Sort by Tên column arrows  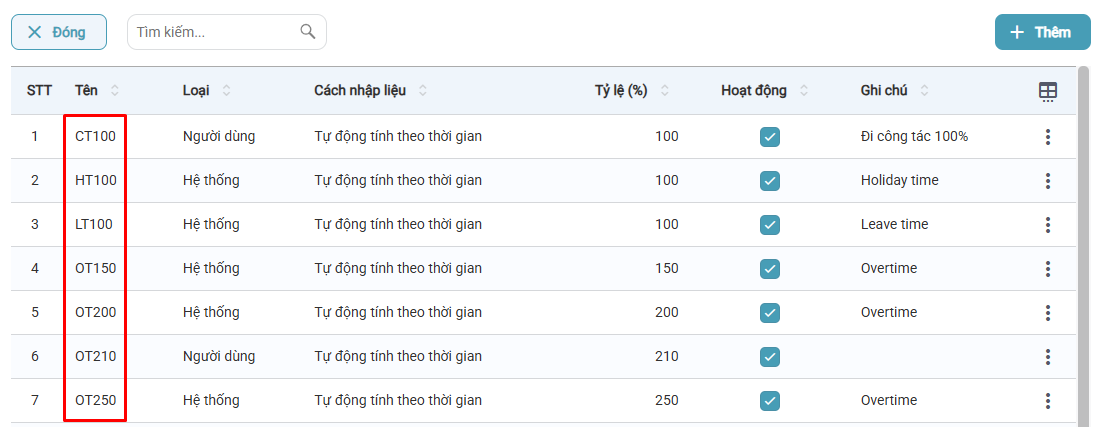tap(114, 91)
